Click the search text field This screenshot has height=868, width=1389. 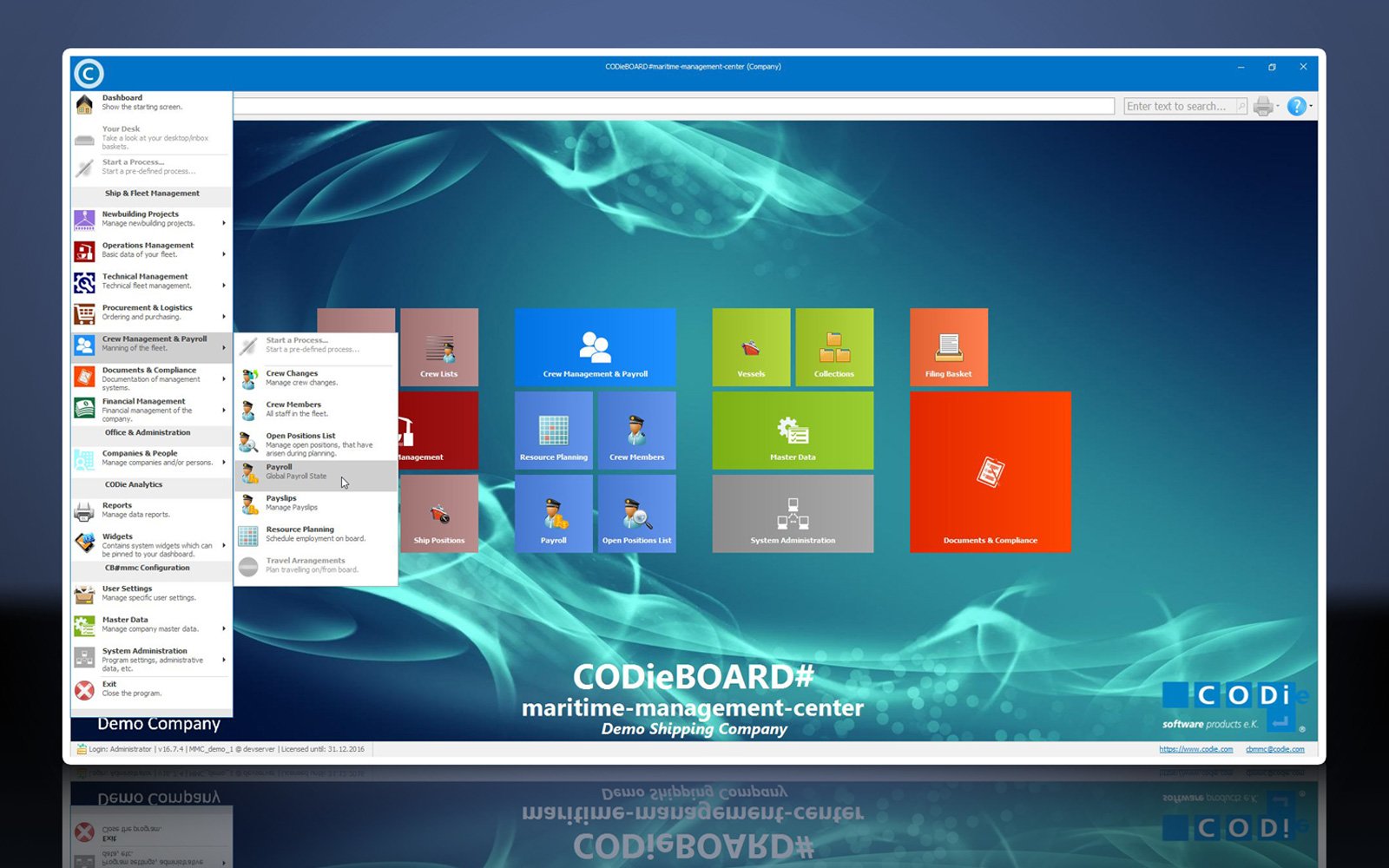coord(1179,106)
